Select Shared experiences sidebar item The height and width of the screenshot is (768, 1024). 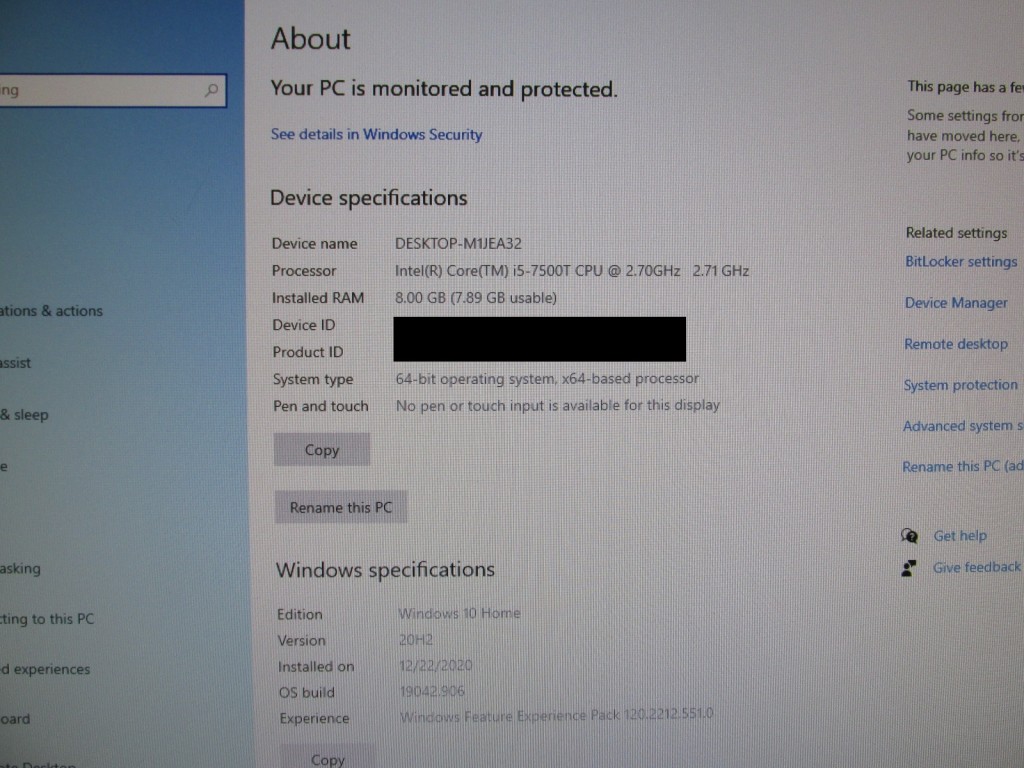[45, 669]
